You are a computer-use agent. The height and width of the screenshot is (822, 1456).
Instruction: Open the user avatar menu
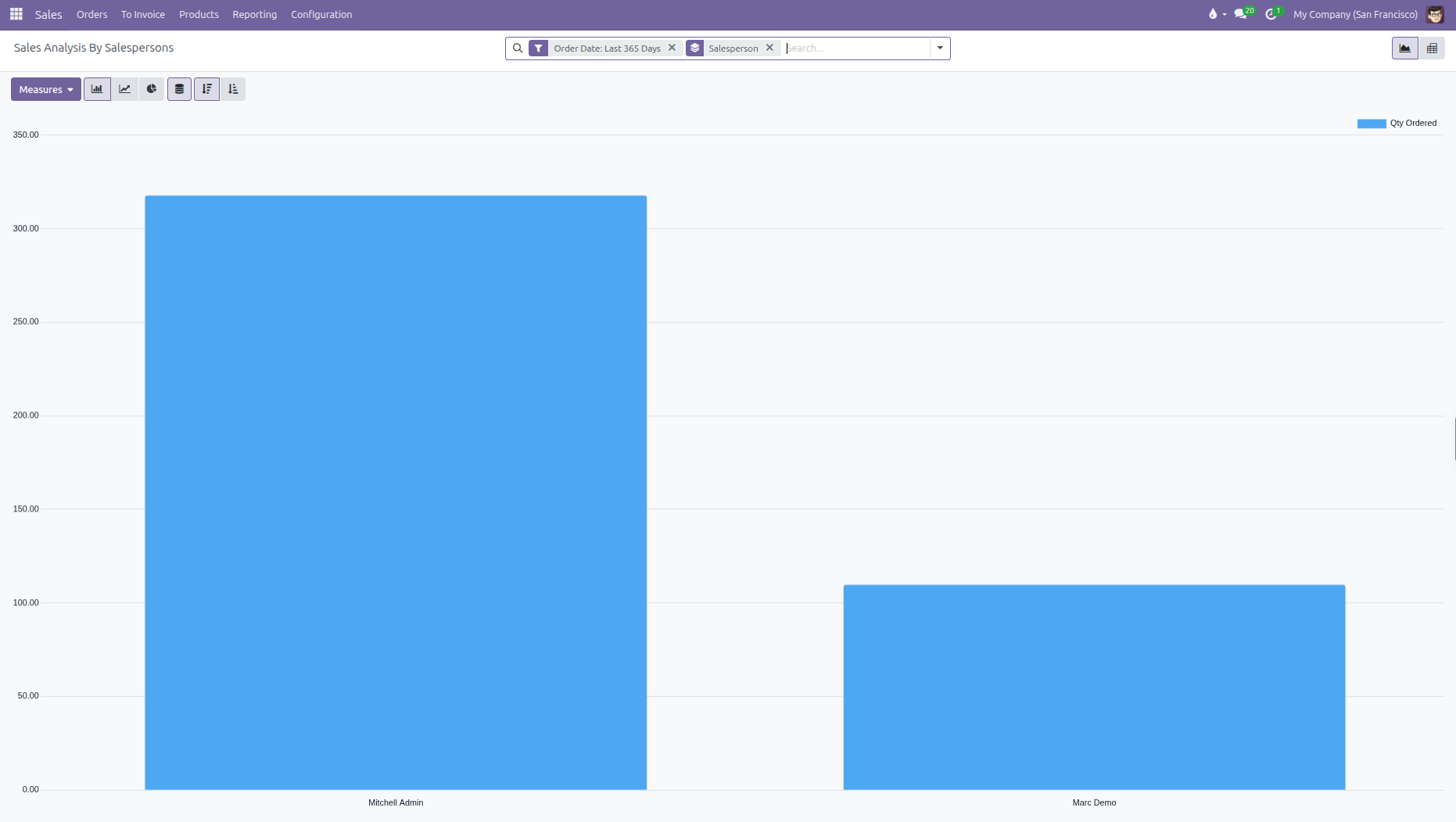click(x=1435, y=15)
